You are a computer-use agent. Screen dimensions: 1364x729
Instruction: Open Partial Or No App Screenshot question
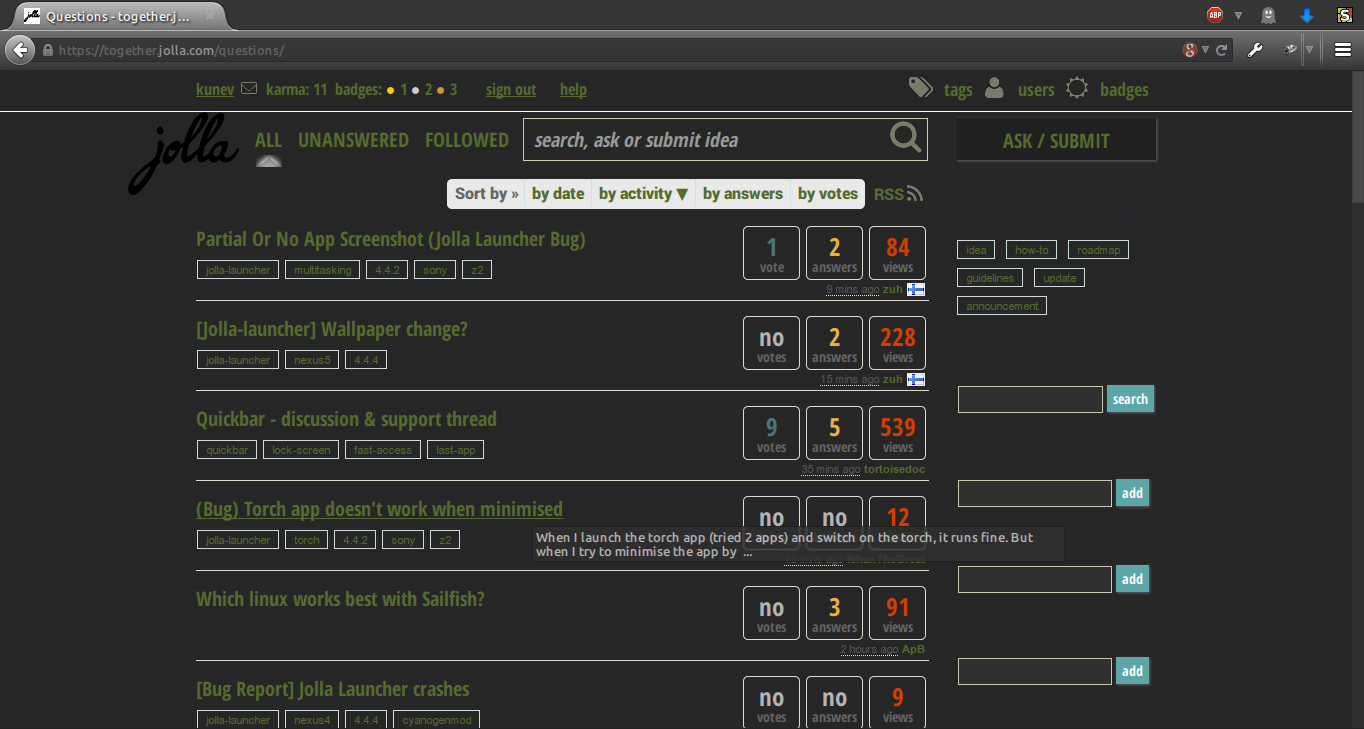[391, 239]
